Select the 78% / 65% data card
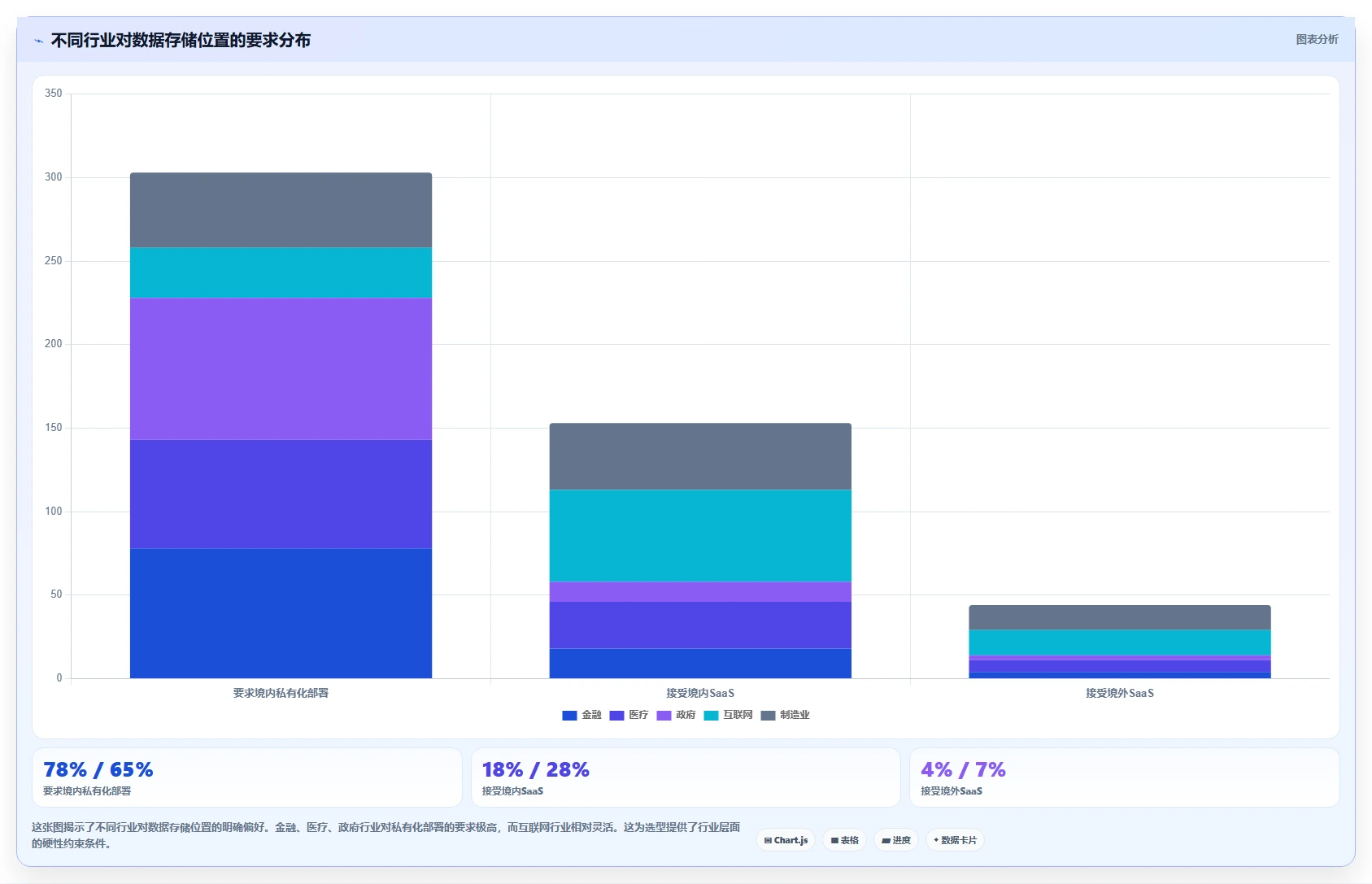The image size is (1372, 884). coord(247,777)
